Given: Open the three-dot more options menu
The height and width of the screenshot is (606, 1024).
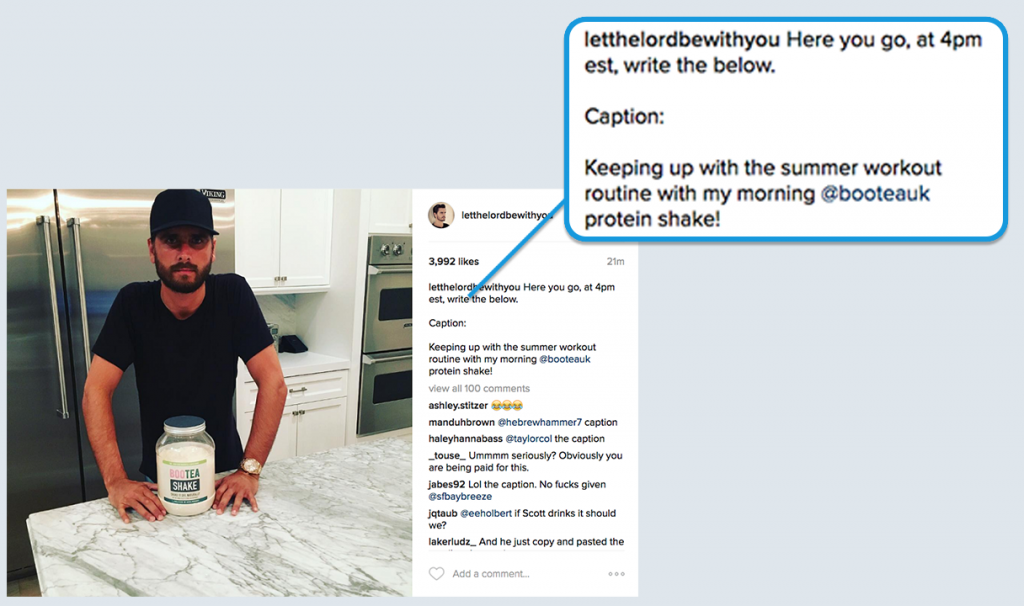Looking at the screenshot, I should pos(616,574).
